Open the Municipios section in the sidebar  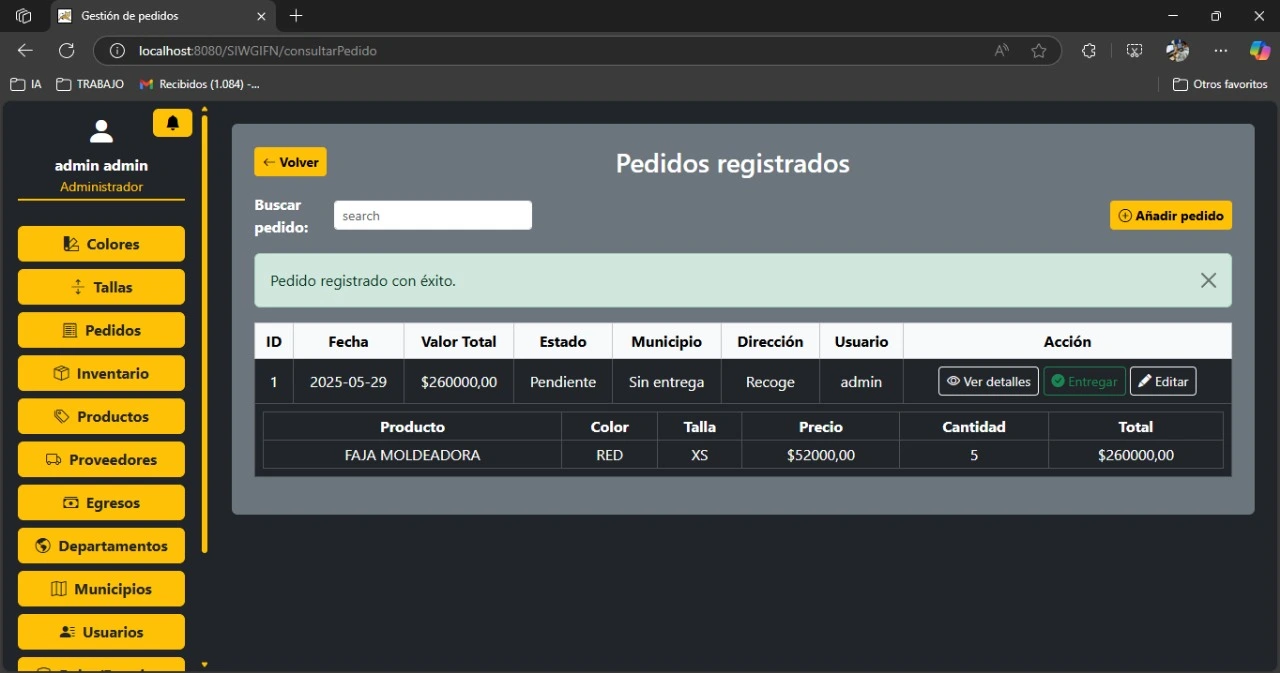[100, 588]
